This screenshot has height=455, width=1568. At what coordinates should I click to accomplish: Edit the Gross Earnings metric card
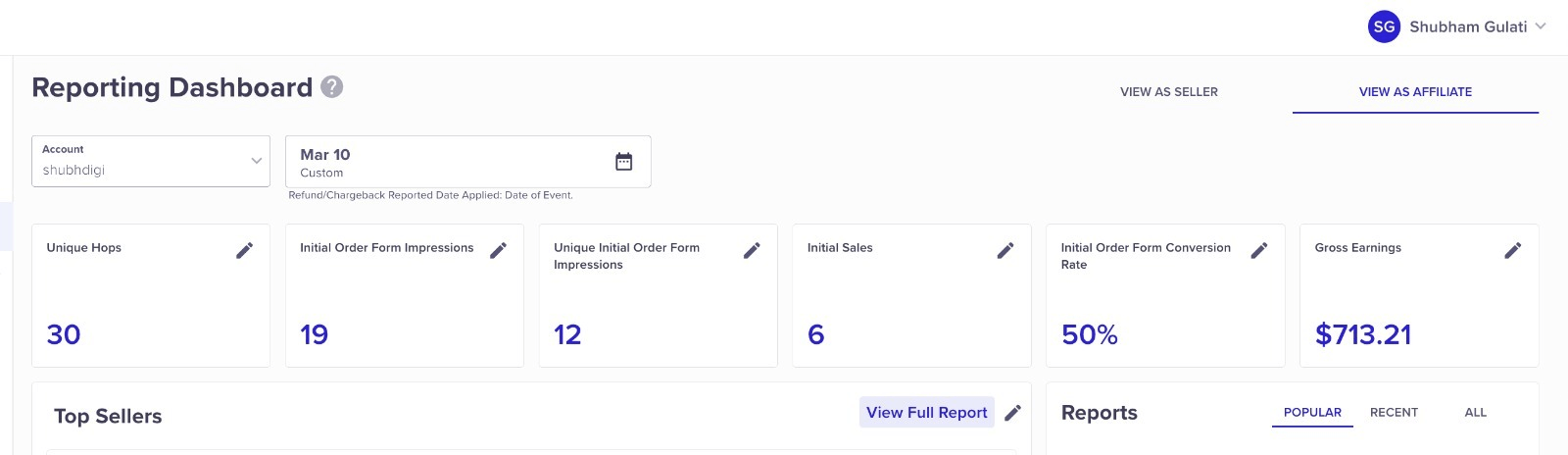[1513, 250]
